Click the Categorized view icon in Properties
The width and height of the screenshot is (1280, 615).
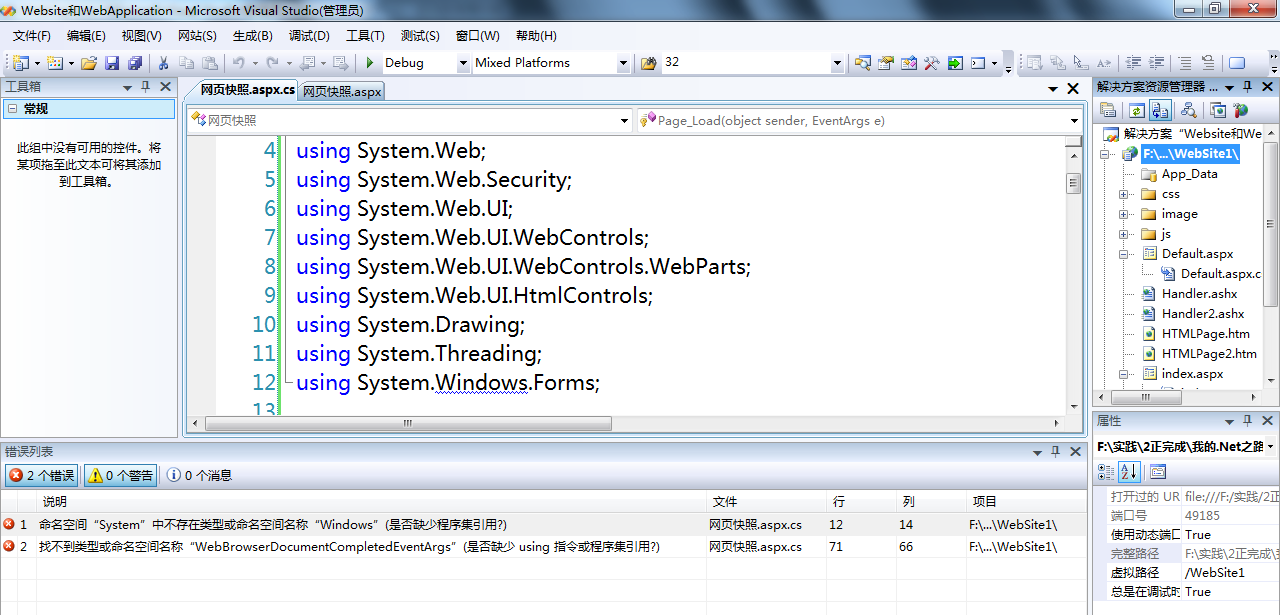[x=1106, y=471]
